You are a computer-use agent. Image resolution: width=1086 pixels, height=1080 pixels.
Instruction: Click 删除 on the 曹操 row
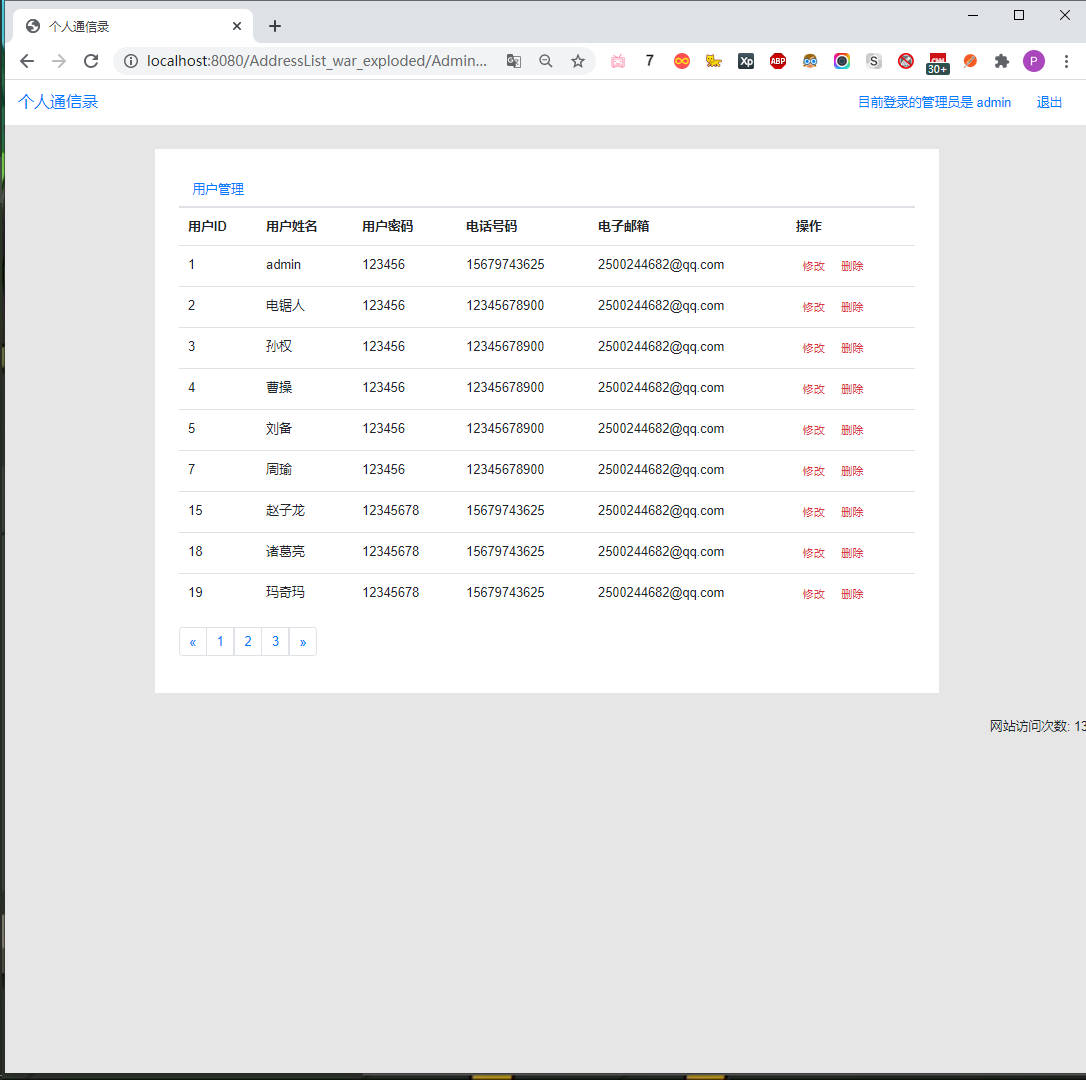851,388
